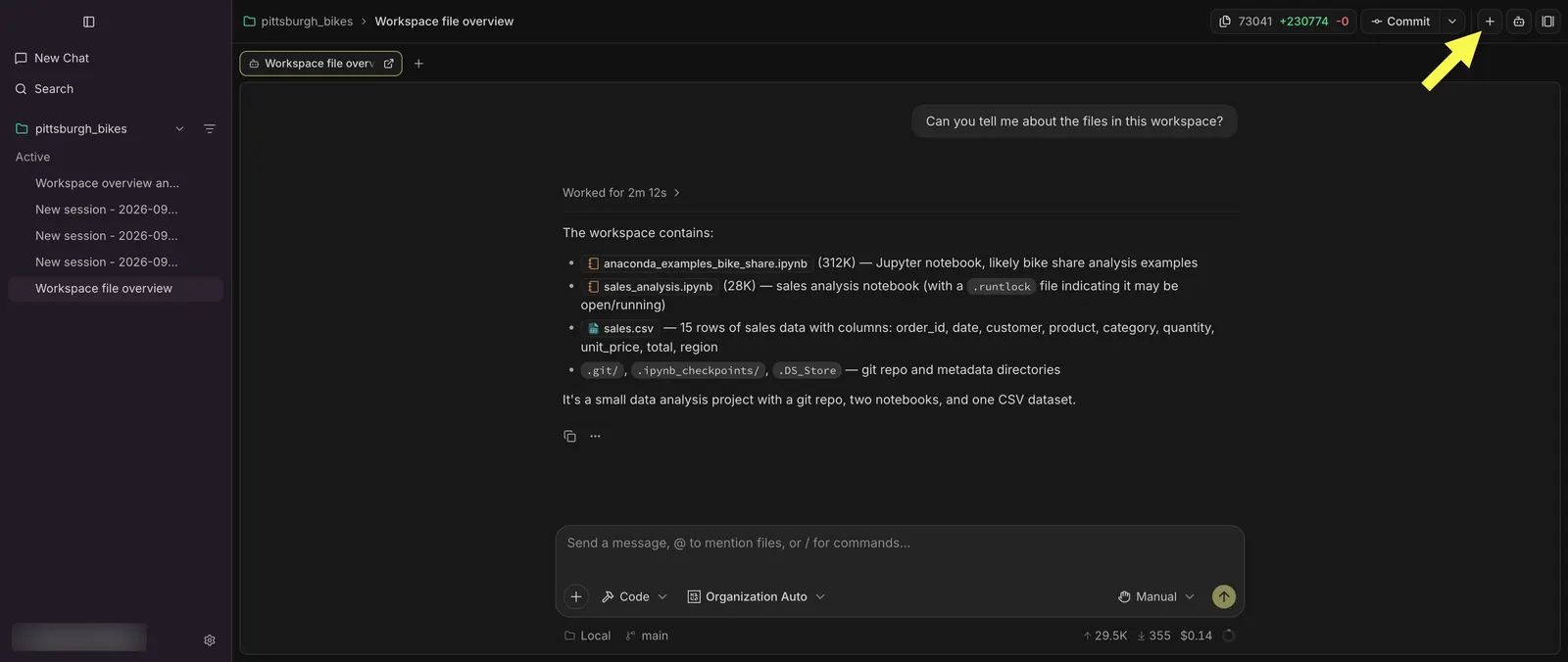Focus the 'Send a message' input field

point(900,544)
